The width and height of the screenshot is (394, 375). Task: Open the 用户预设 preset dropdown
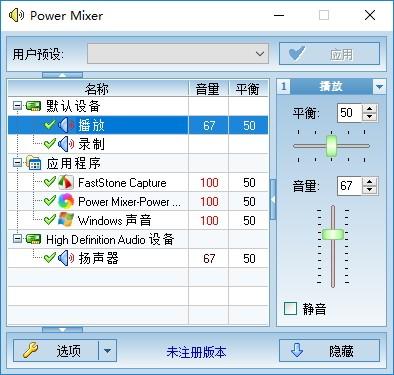(260, 54)
